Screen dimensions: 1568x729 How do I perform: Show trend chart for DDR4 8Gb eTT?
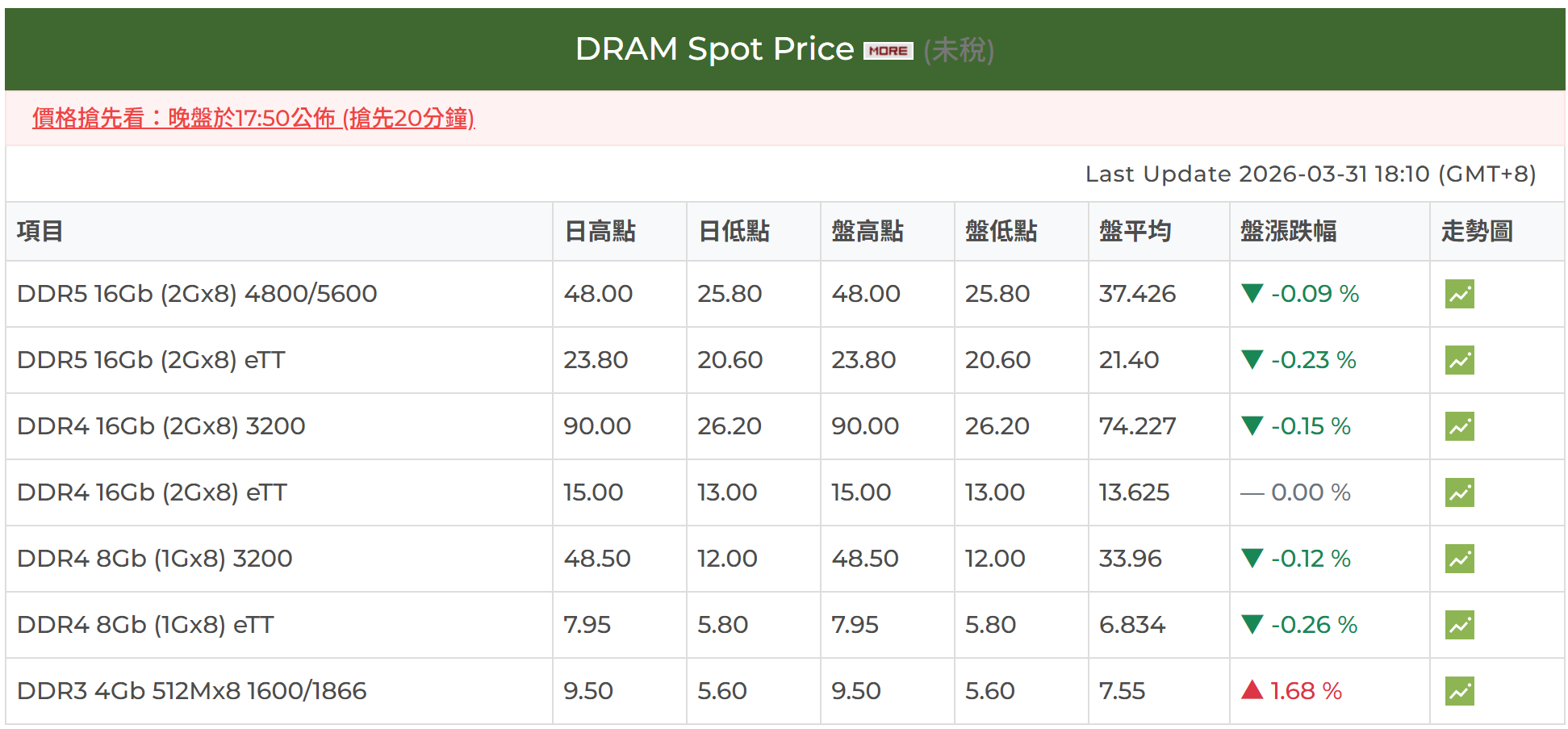coord(1459,625)
